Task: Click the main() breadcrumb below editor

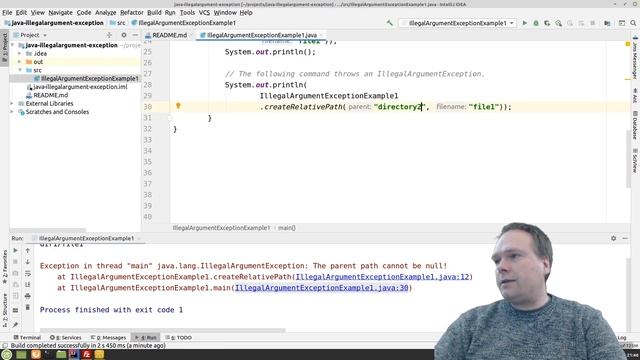Action: pos(287,228)
